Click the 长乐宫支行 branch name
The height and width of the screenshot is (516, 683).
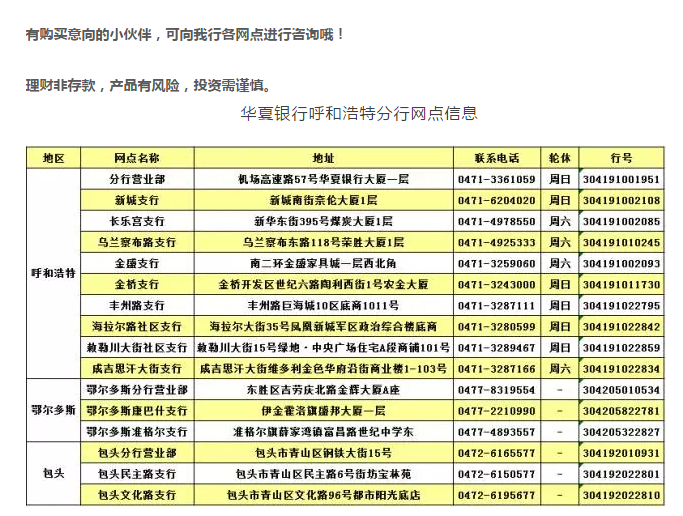137,221
